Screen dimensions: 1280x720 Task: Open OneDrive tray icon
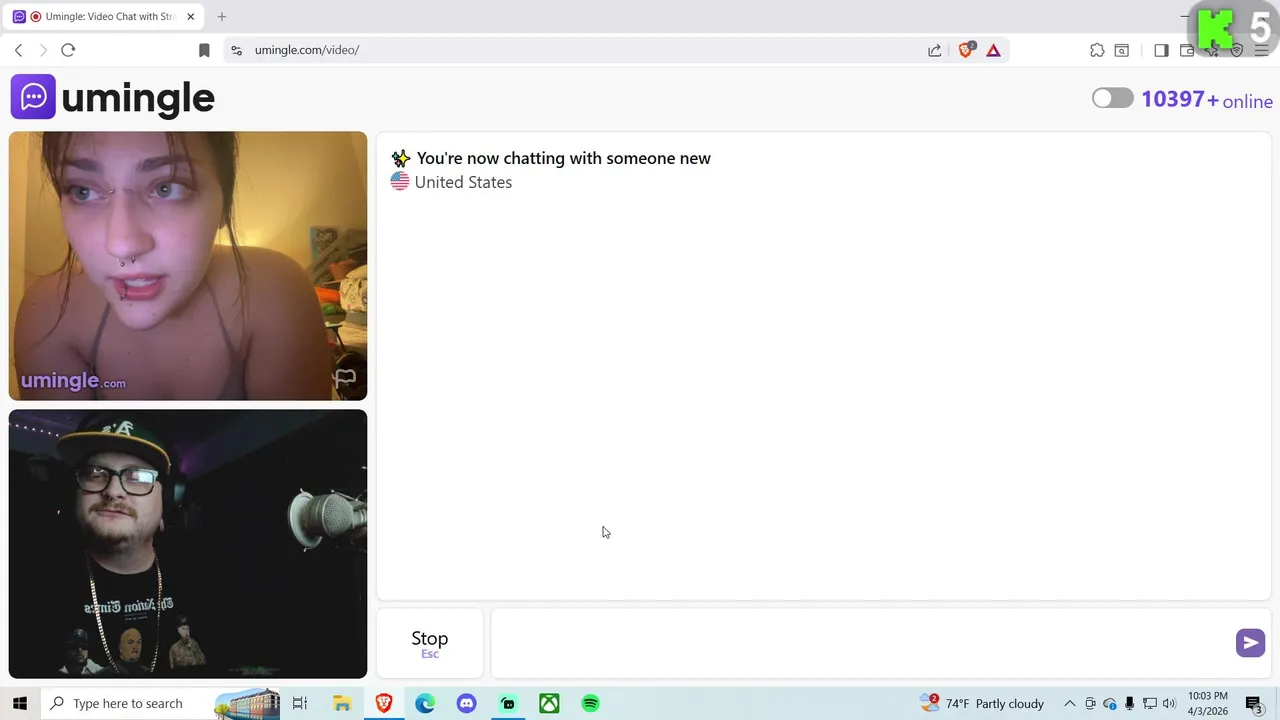pos(1110,703)
